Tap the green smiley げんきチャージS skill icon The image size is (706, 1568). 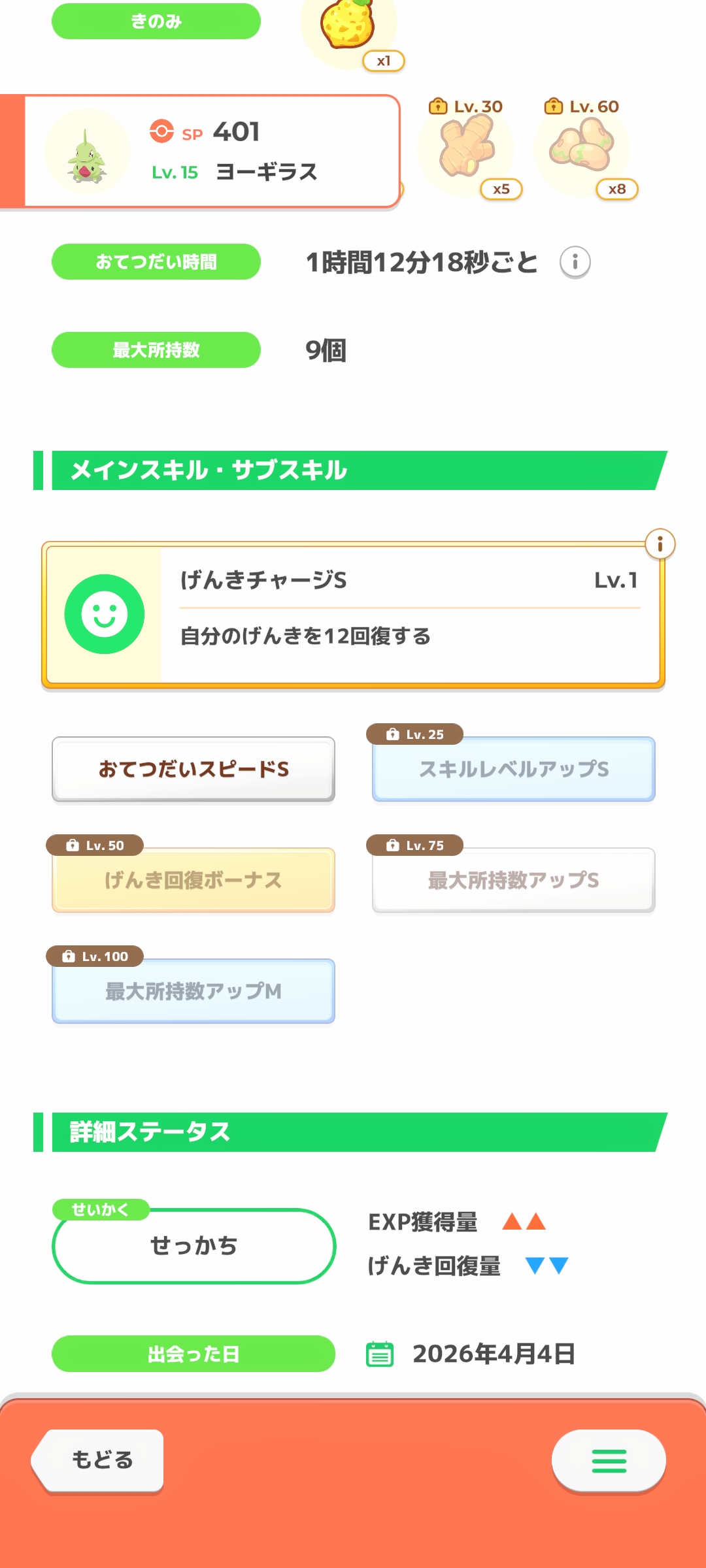[105, 614]
